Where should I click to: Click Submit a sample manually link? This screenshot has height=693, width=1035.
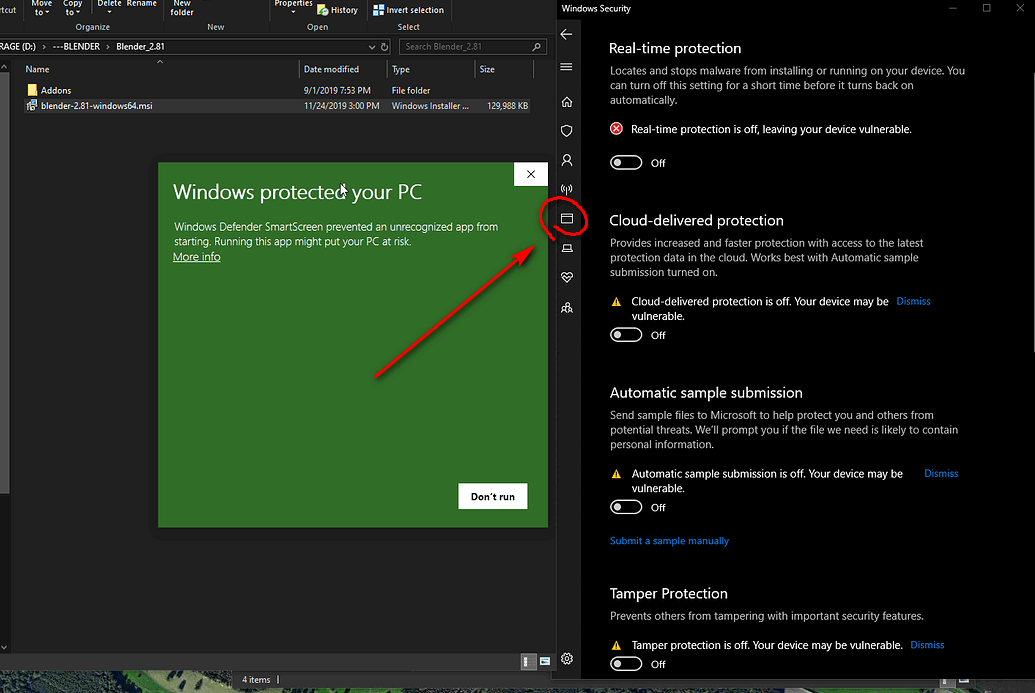pos(669,541)
